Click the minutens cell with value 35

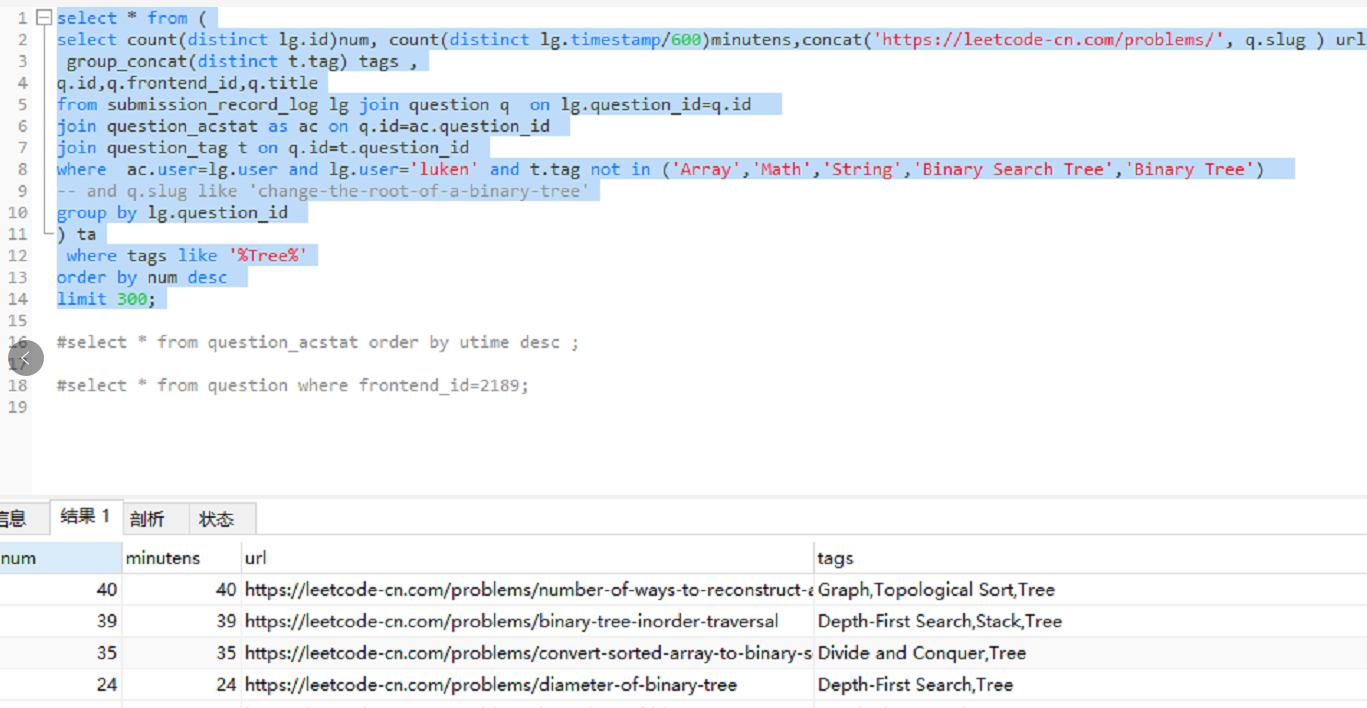pos(180,653)
